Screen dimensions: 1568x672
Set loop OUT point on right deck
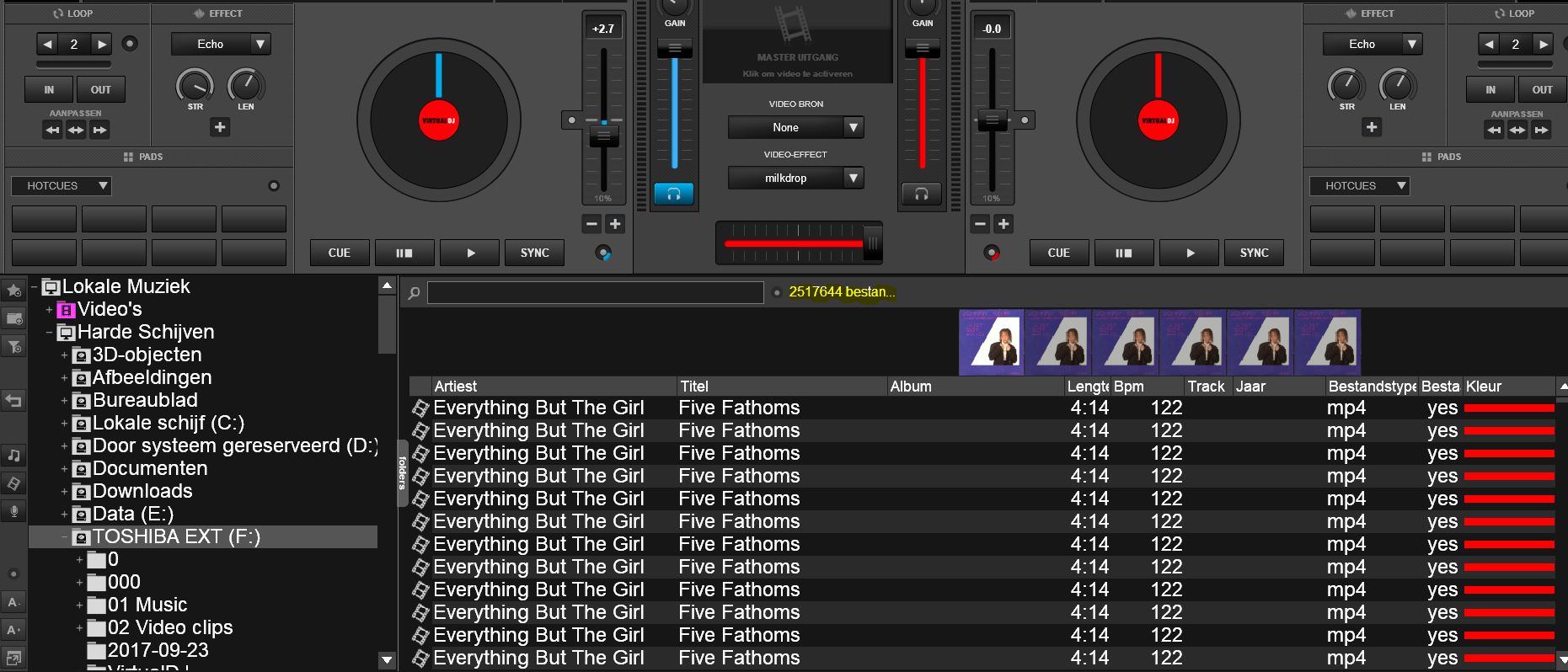[x=1542, y=89]
